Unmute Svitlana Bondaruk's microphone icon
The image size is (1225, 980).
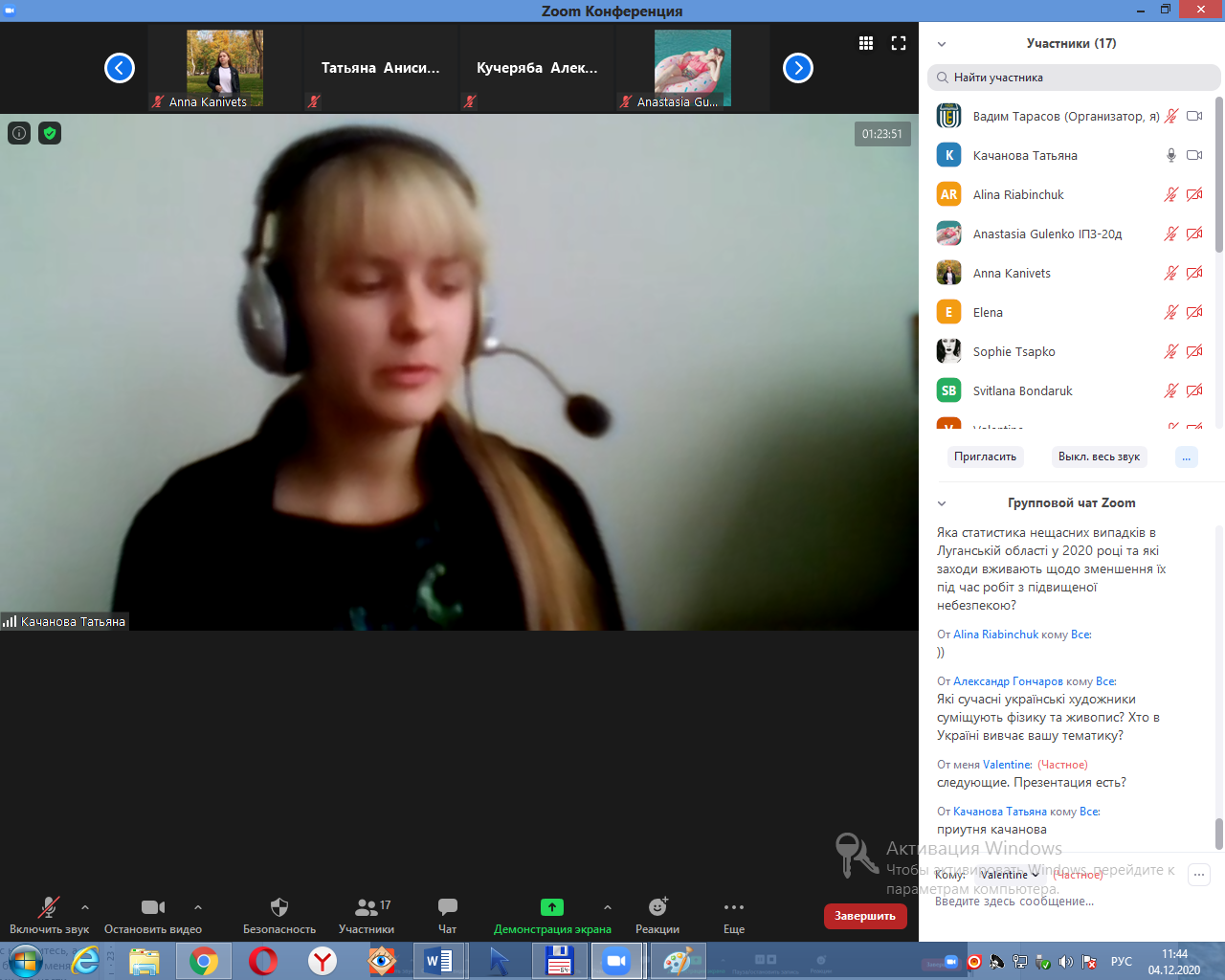click(1170, 390)
